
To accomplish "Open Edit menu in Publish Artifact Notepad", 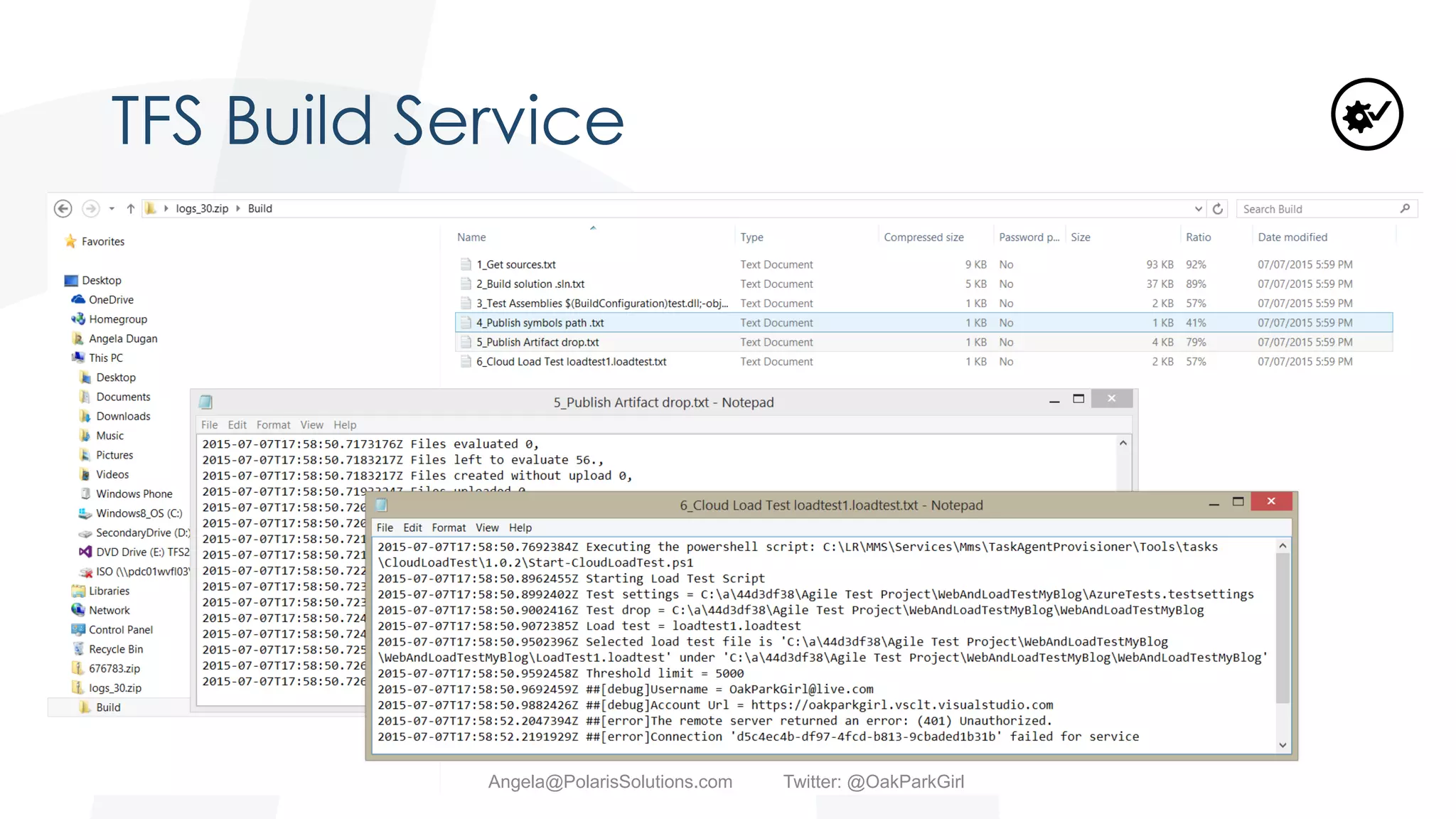I will click(x=237, y=425).
